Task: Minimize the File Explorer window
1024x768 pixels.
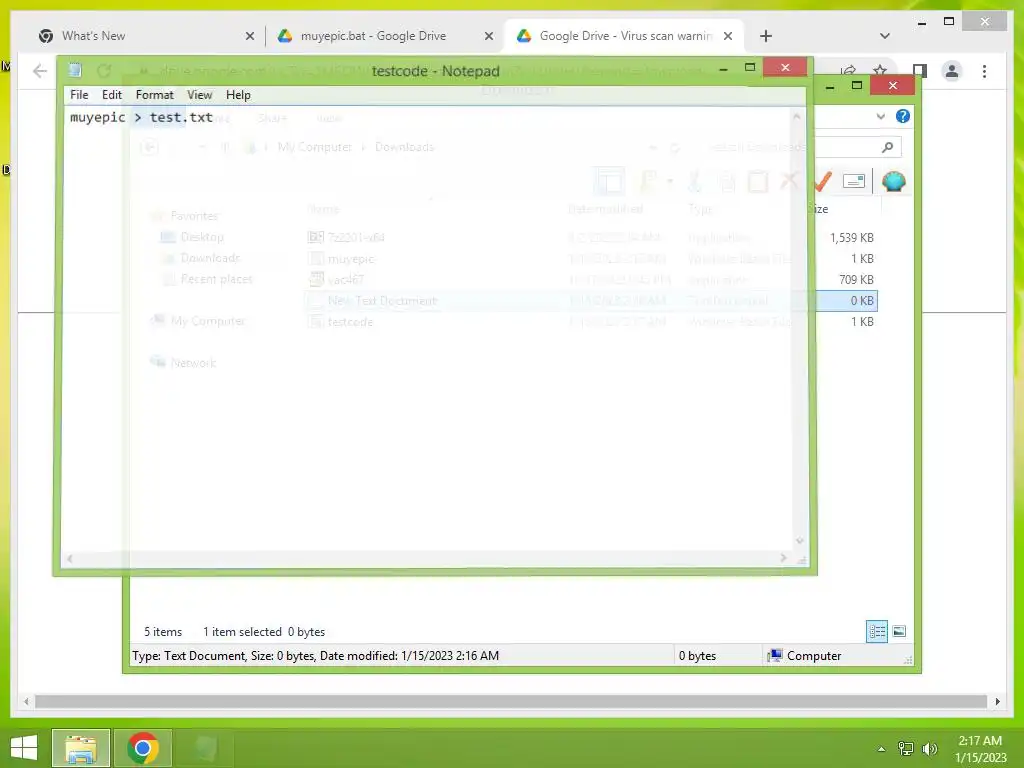Action: [x=830, y=87]
